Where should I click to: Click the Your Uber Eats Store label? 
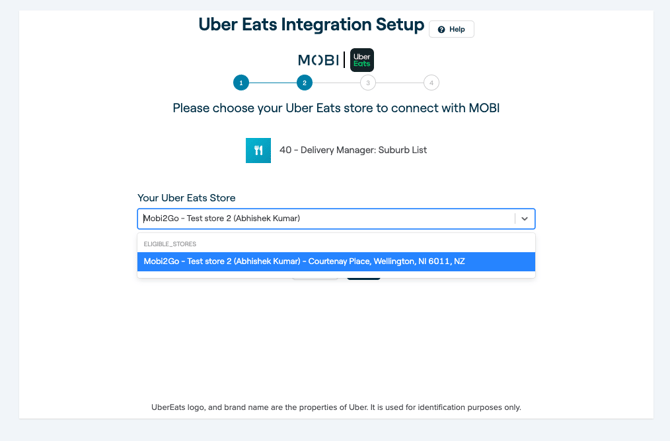pos(186,198)
